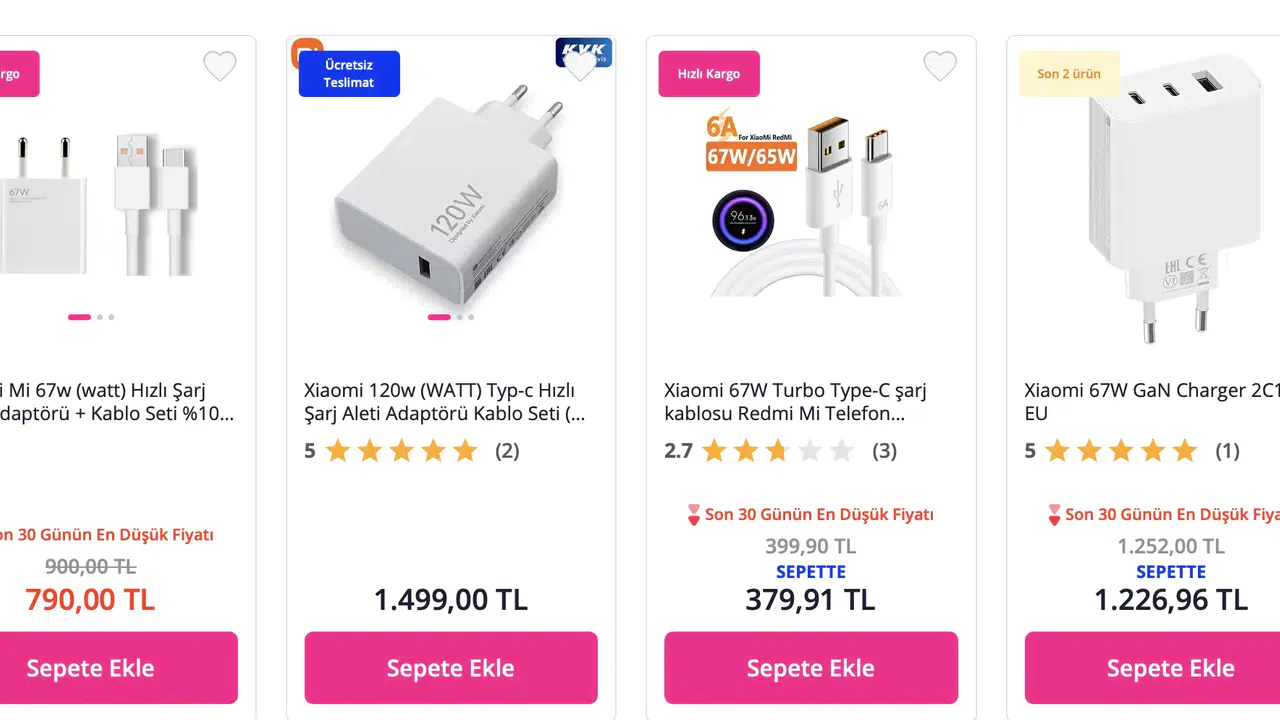Favorite the Xiaomi 120w charger with heart icon
The width and height of the screenshot is (1280, 720).
tap(580, 67)
